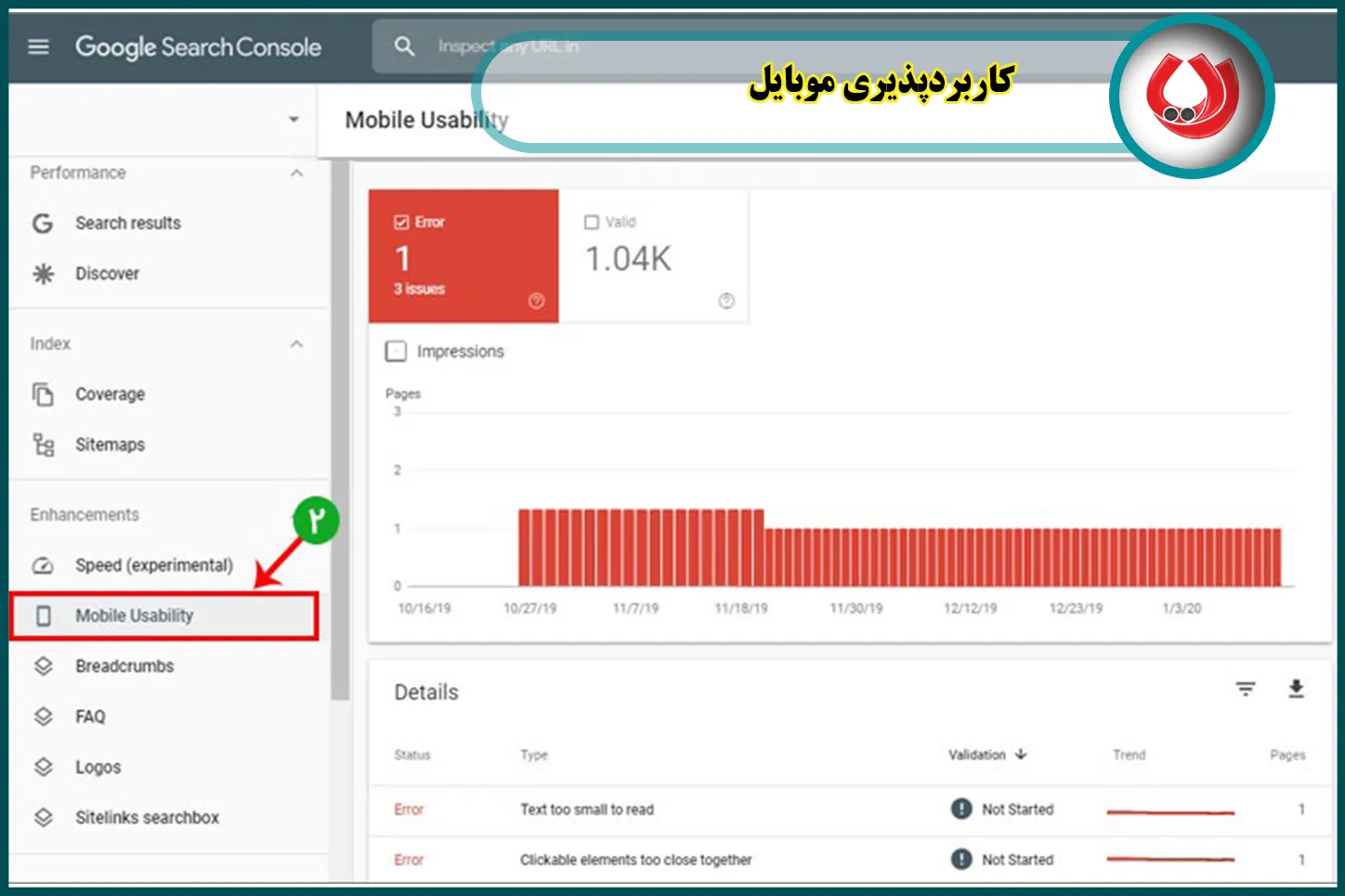
Task: Click Not Started icon for Clickable elements row
Action: coord(961,860)
